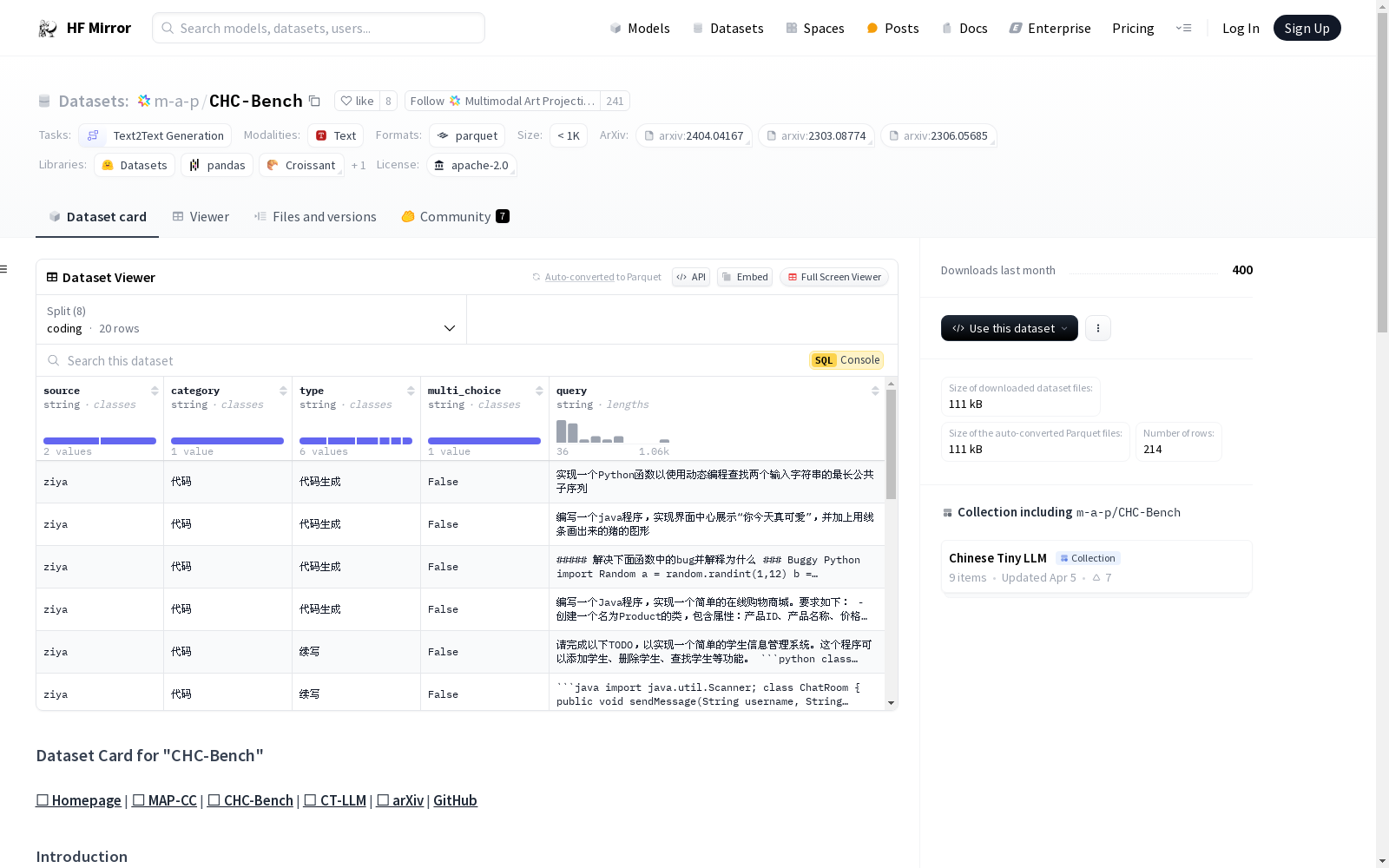Viewport: 1389px width, 868px height.
Task: Copy the CHC-Bench dataset name
Action: click(313, 101)
